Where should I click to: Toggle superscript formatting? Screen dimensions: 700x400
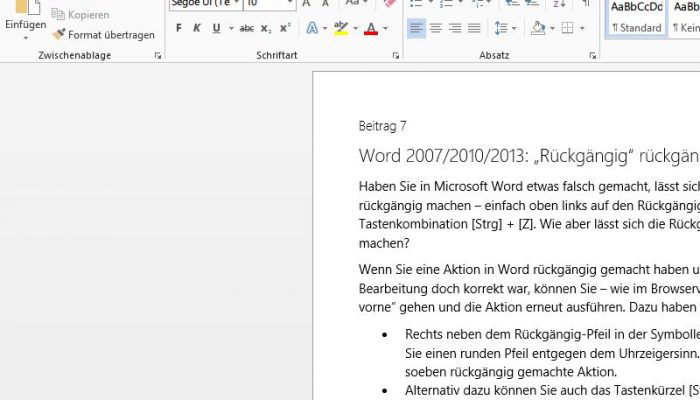click(285, 28)
